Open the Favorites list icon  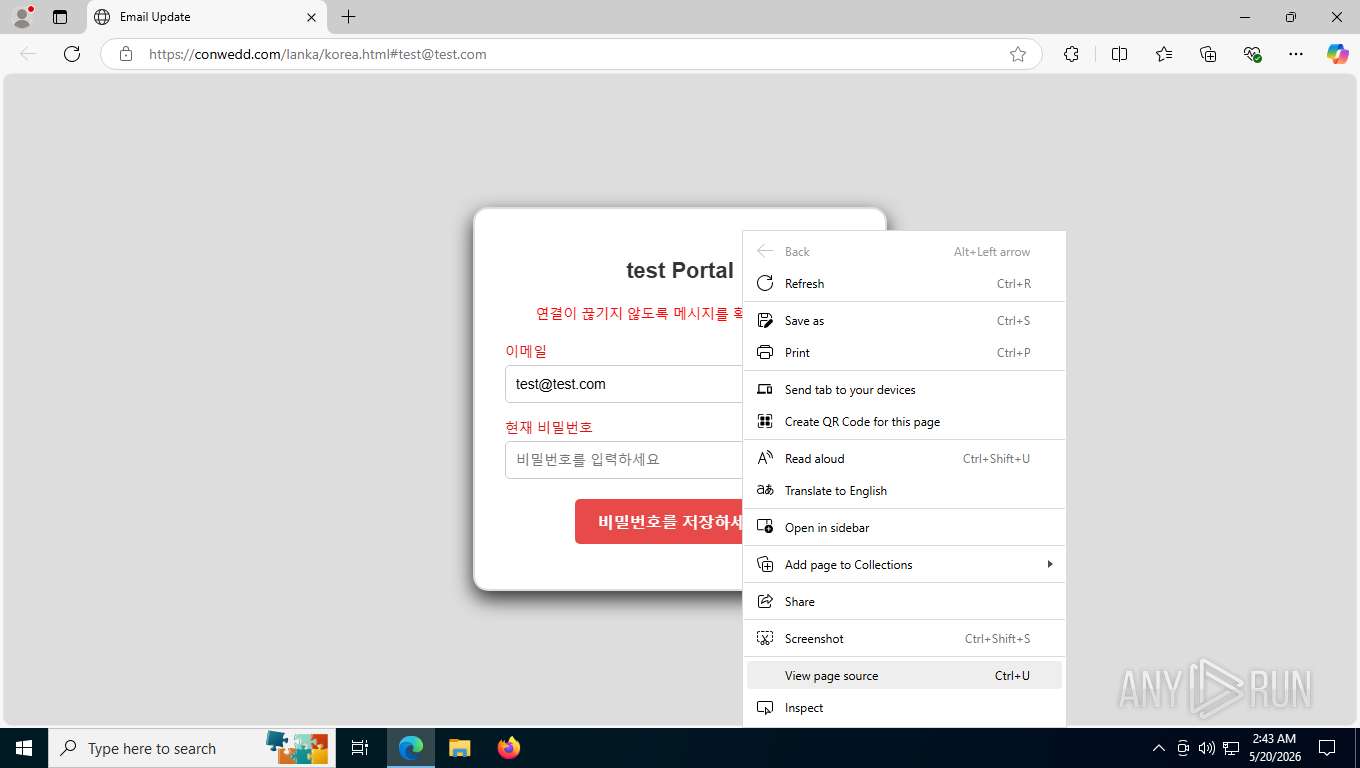click(1164, 54)
